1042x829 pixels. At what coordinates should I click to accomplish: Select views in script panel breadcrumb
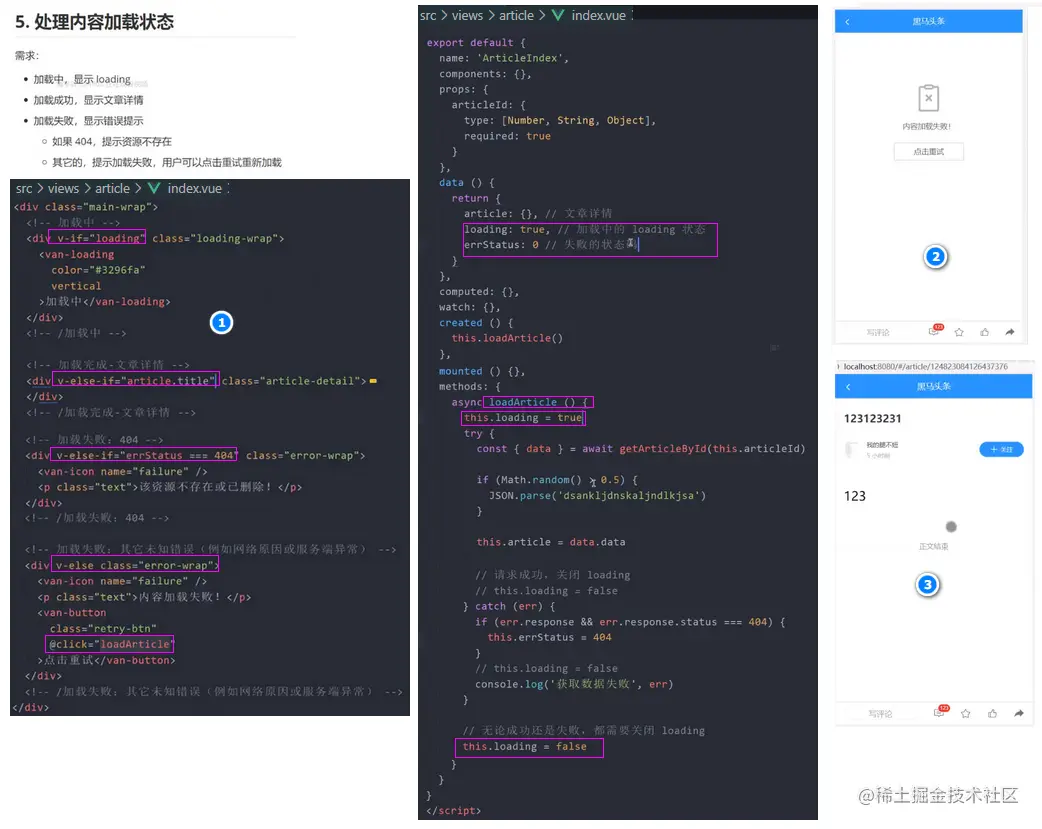(467, 15)
